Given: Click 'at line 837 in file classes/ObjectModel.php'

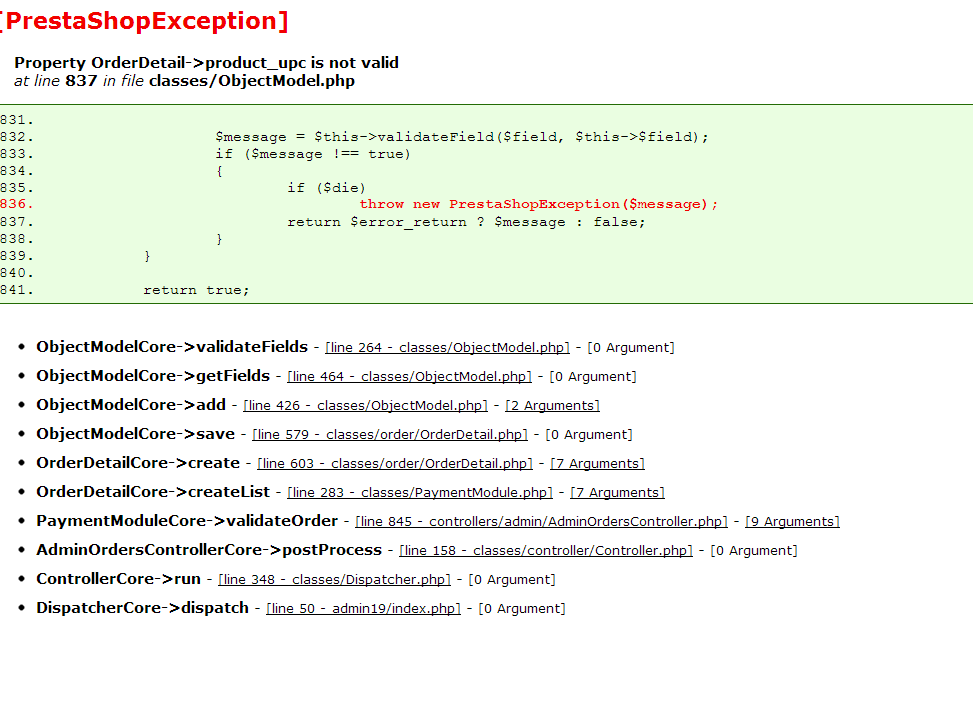Looking at the screenshot, I should pos(184,81).
